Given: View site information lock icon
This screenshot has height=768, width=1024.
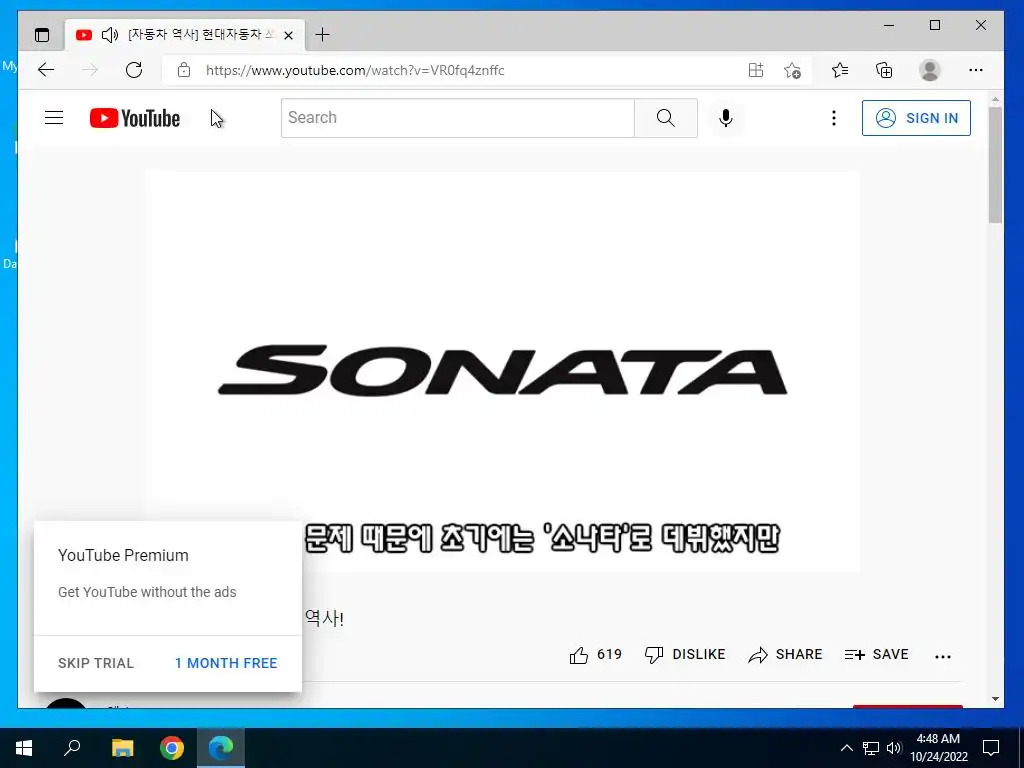Looking at the screenshot, I should (x=184, y=70).
